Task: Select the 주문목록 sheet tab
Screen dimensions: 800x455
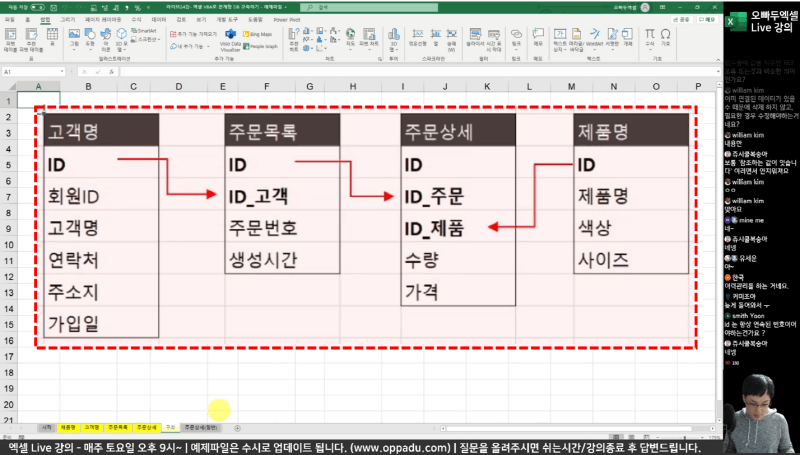Action: 118,426
